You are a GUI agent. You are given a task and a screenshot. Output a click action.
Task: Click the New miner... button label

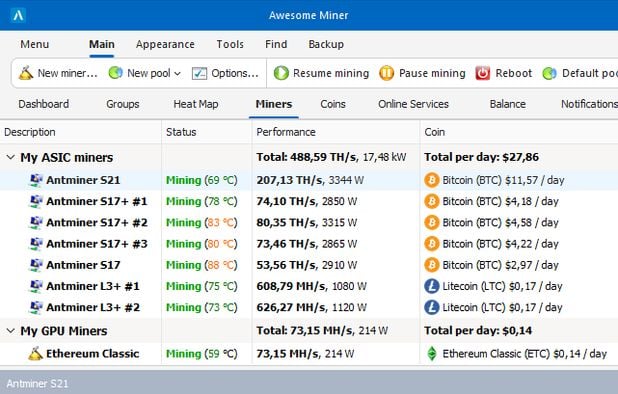(x=67, y=73)
